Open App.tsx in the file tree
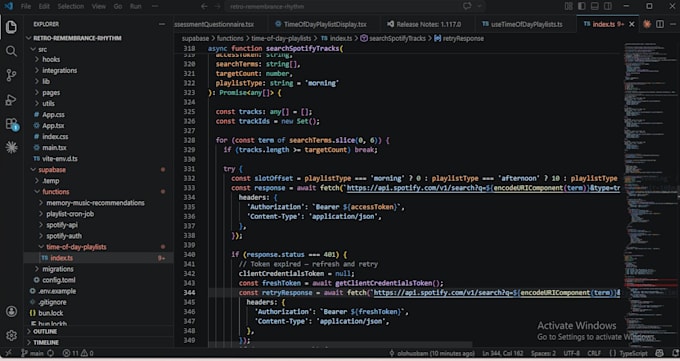Screen dimensions: 680x361 point(53,125)
